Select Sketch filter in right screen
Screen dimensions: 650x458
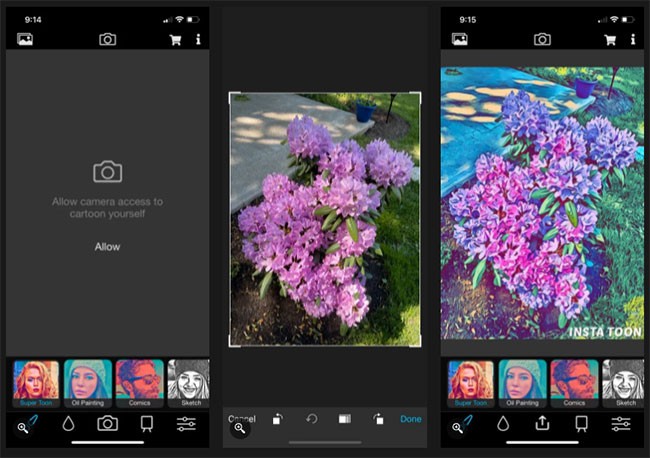tap(623, 383)
